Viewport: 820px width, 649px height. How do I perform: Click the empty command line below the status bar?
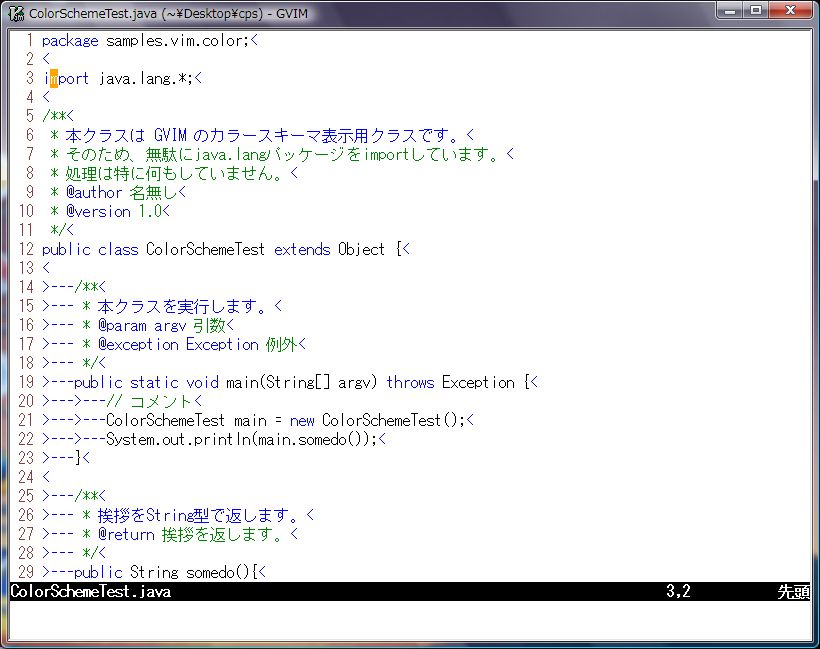[410, 620]
